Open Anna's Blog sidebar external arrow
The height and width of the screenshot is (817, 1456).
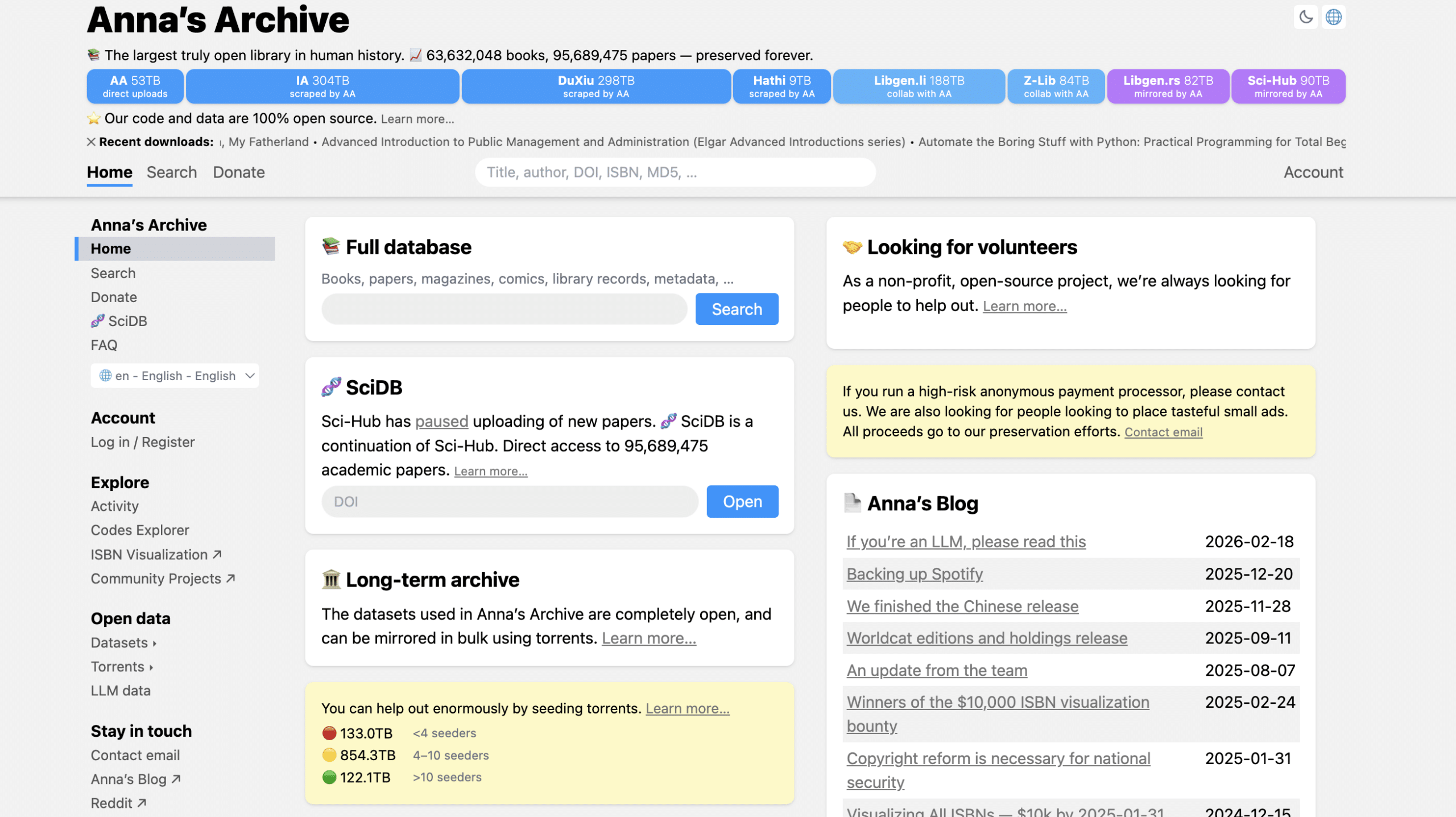tap(176, 779)
